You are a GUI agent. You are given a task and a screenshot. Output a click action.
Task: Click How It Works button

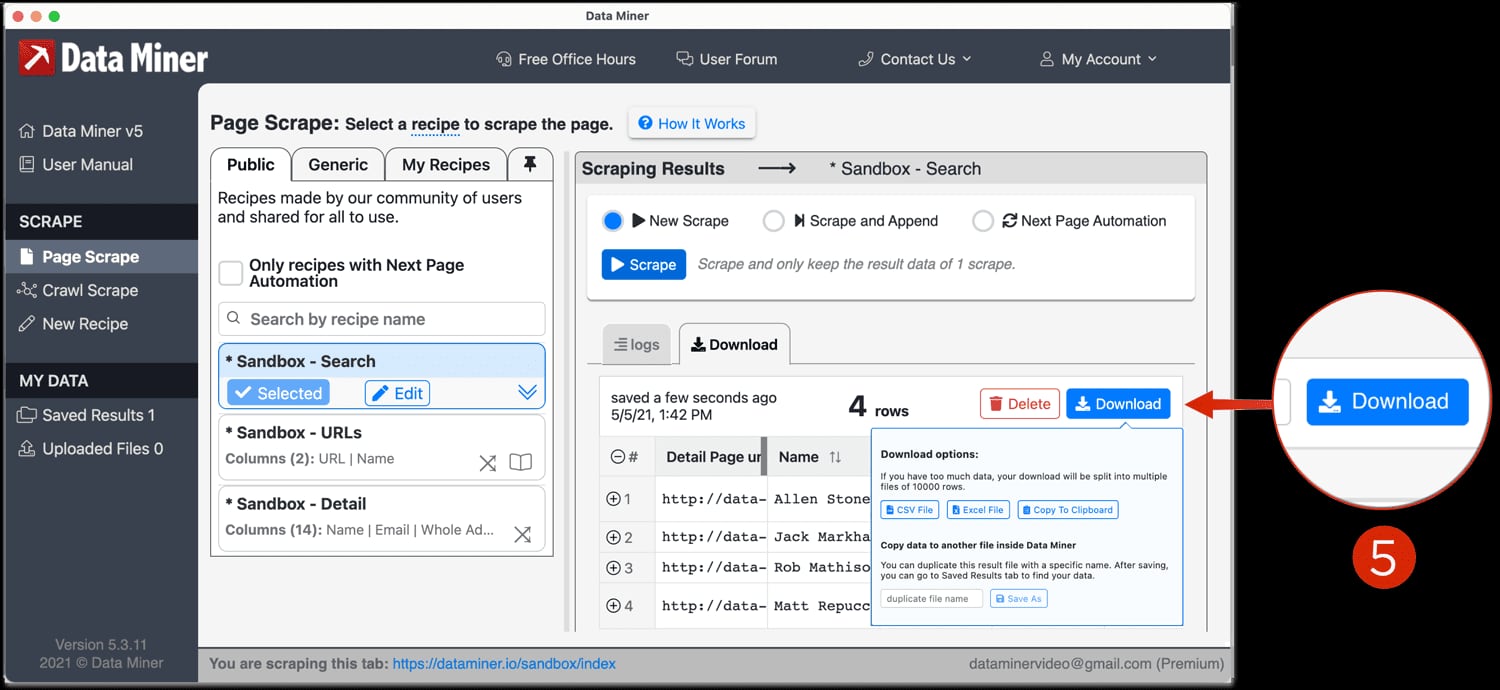click(692, 124)
